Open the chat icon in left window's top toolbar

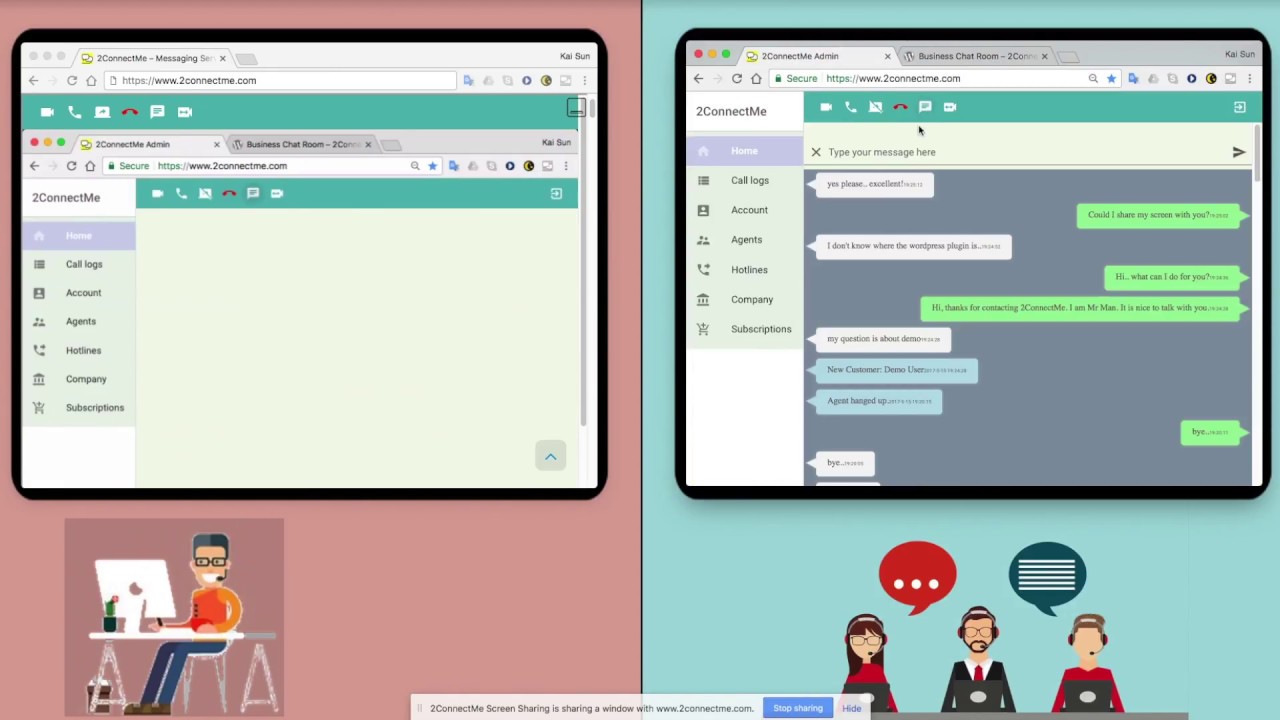click(x=157, y=112)
